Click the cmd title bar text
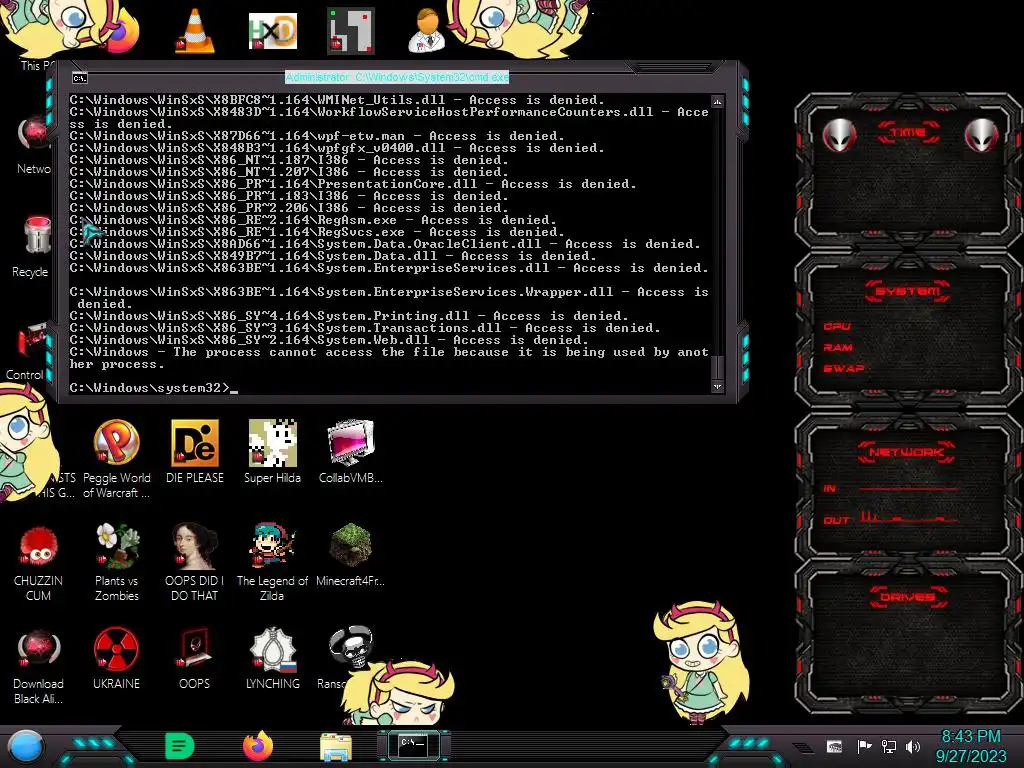The width and height of the screenshot is (1024, 768). pos(396,77)
